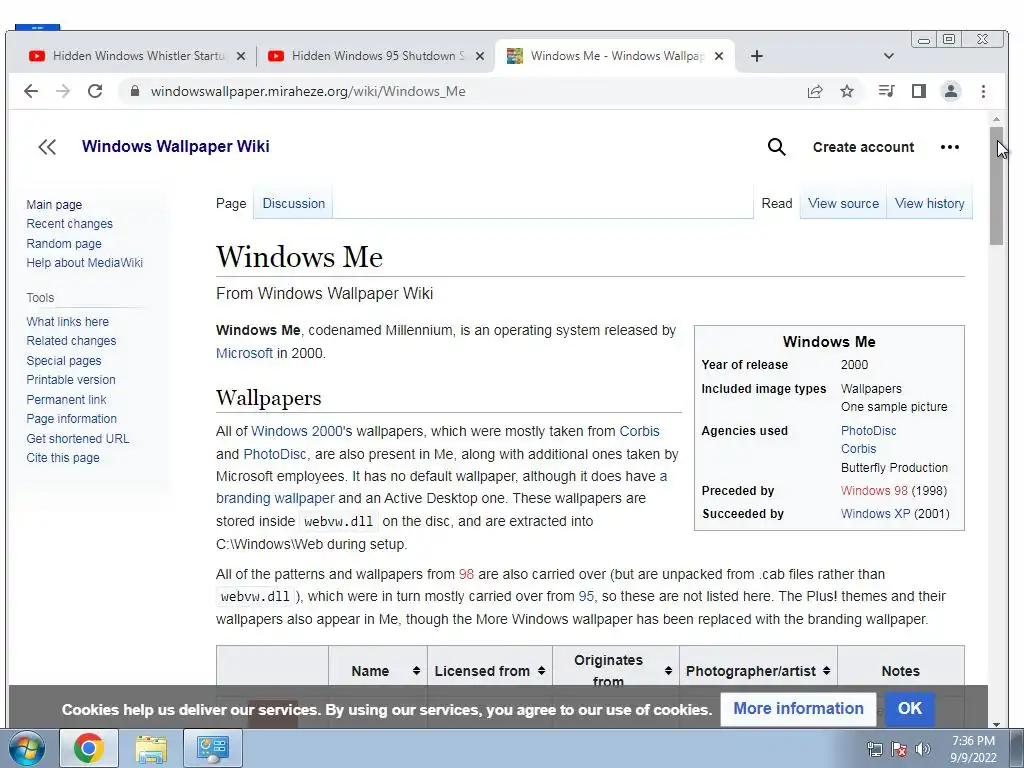The image size is (1024, 768).
Task: Sort table by Name column
Action: click(x=378, y=671)
